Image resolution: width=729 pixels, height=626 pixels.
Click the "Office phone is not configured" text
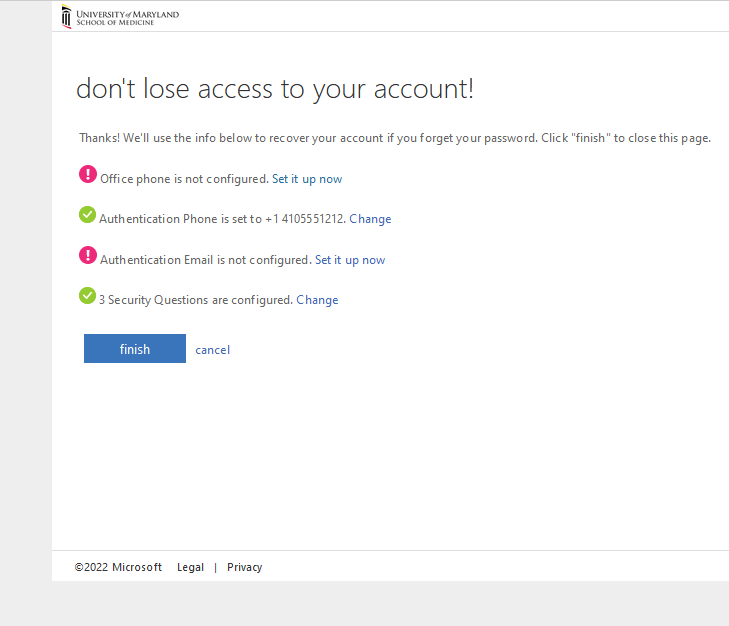coord(185,179)
